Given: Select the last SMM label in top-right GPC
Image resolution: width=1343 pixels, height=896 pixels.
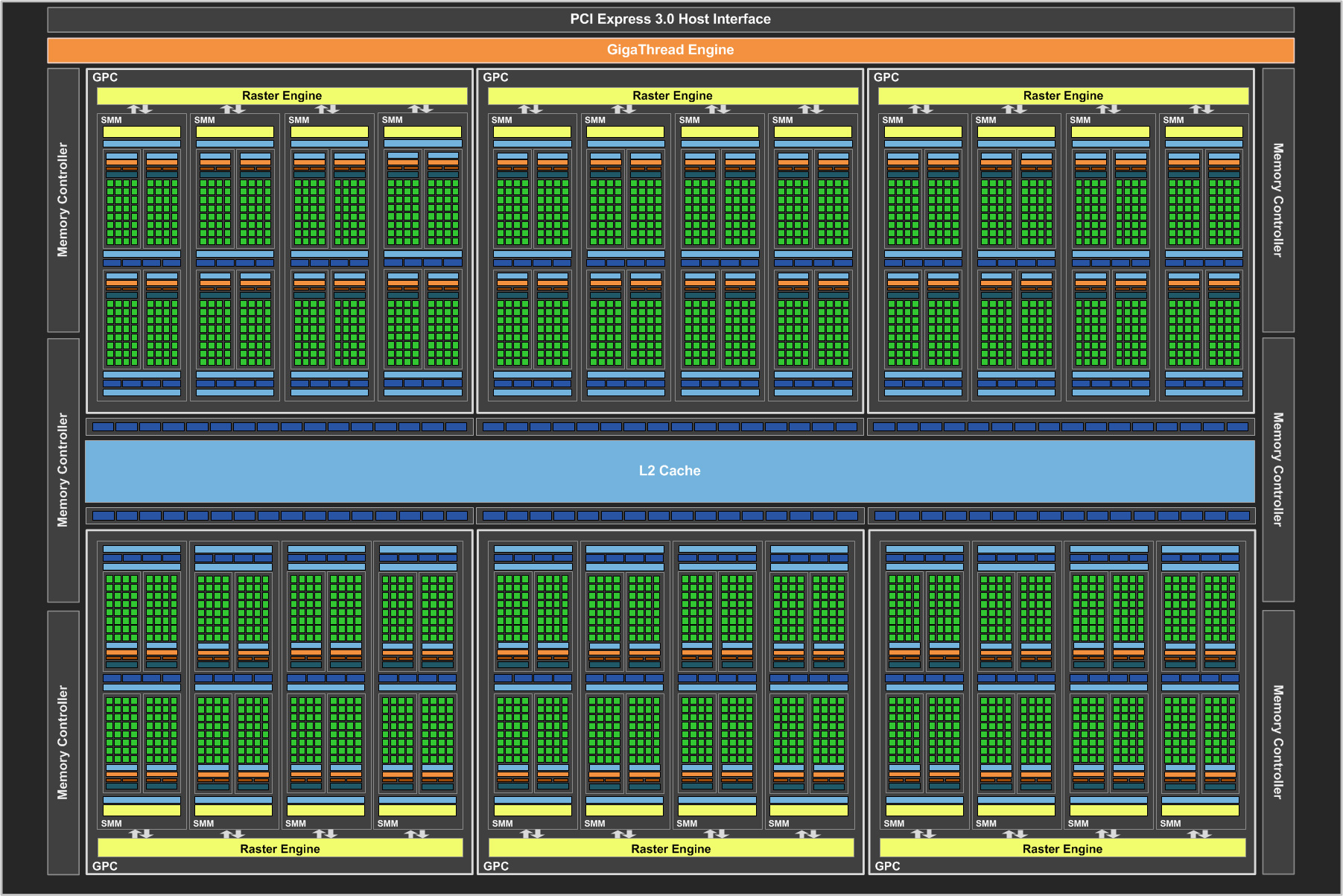Looking at the screenshot, I should (1173, 120).
